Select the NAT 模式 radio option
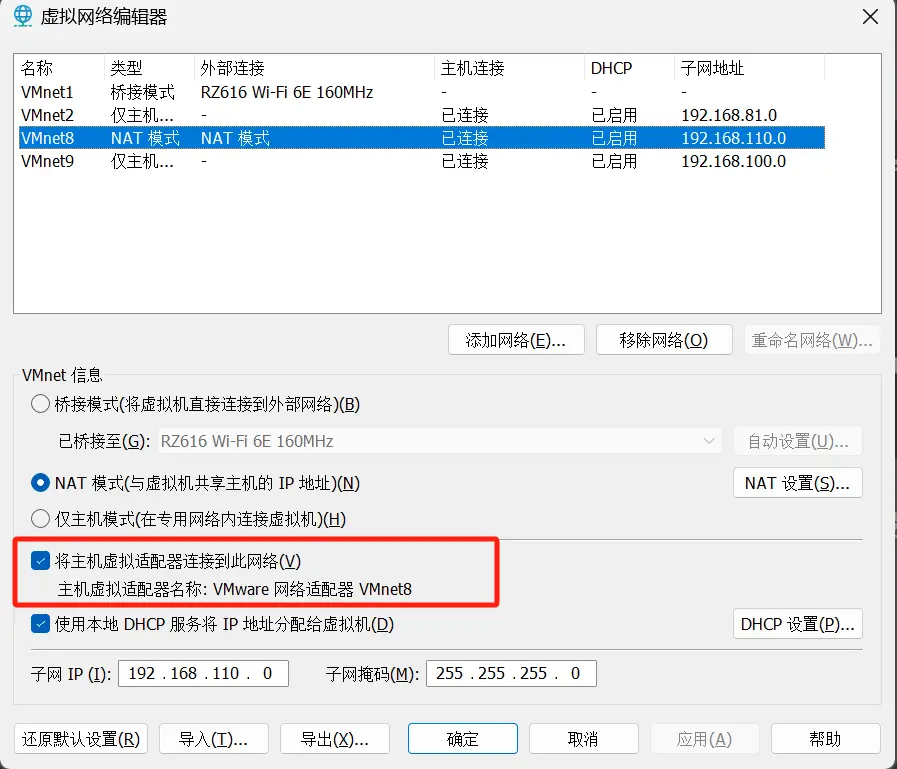This screenshot has width=897, height=769. (40, 483)
